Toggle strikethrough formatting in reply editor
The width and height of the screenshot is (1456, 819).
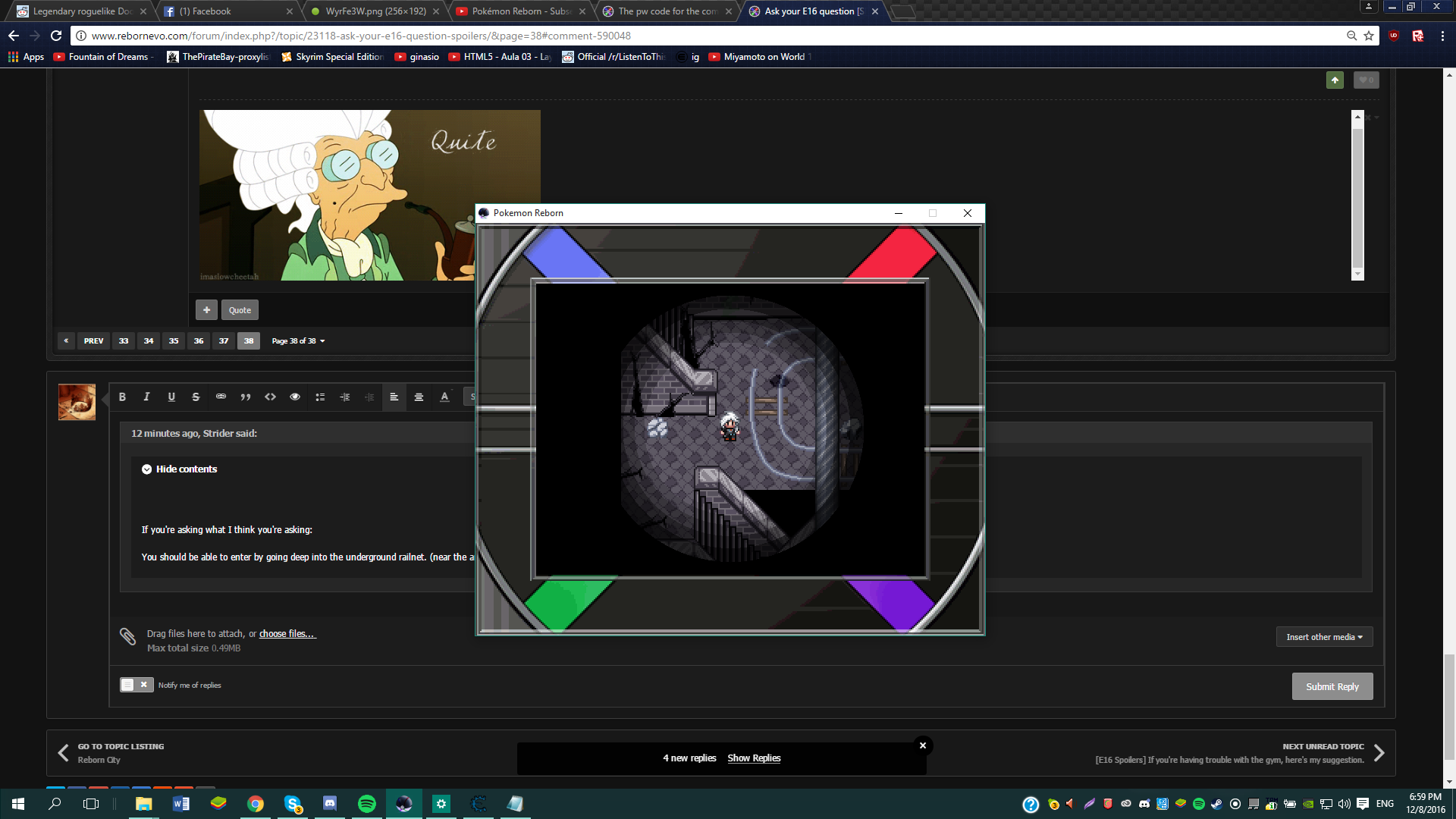(x=196, y=397)
